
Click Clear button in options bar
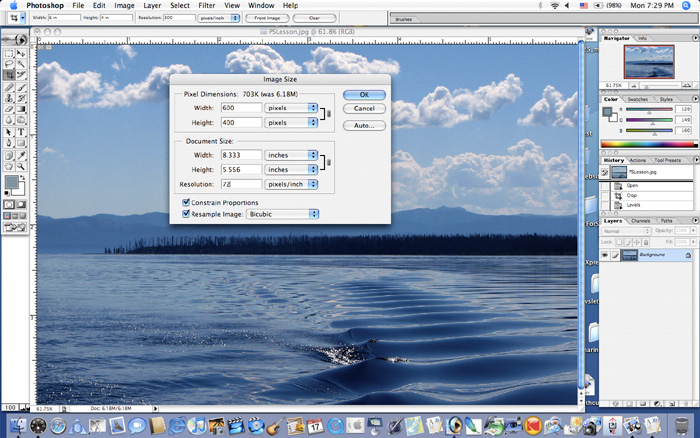pyautogui.click(x=314, y=18)
